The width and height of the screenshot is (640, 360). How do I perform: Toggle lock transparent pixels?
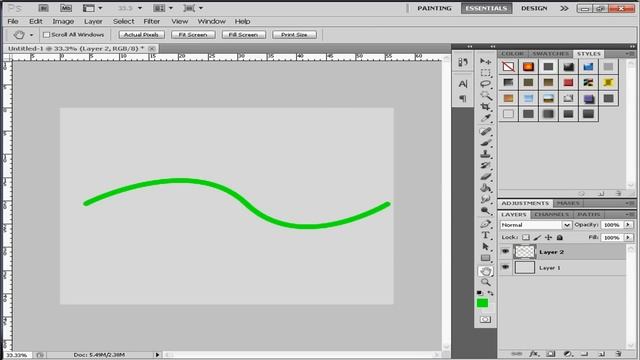click(526, 237)
